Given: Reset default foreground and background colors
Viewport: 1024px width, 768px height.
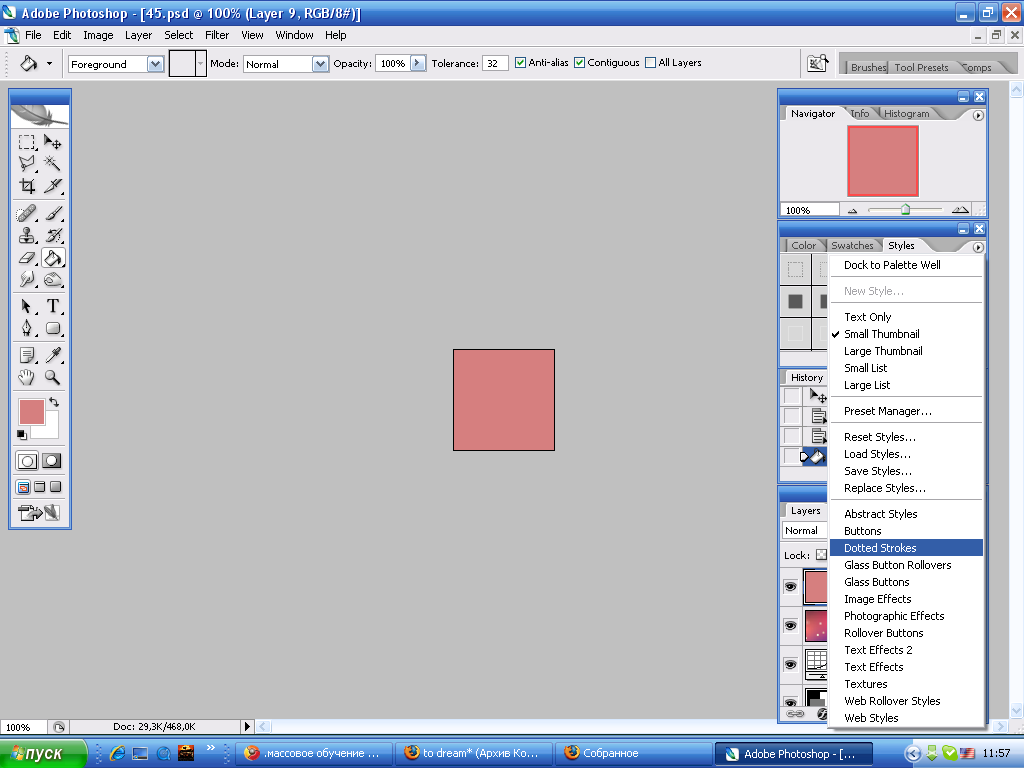Looking at the screenshot, I should (x=22, y=434).
